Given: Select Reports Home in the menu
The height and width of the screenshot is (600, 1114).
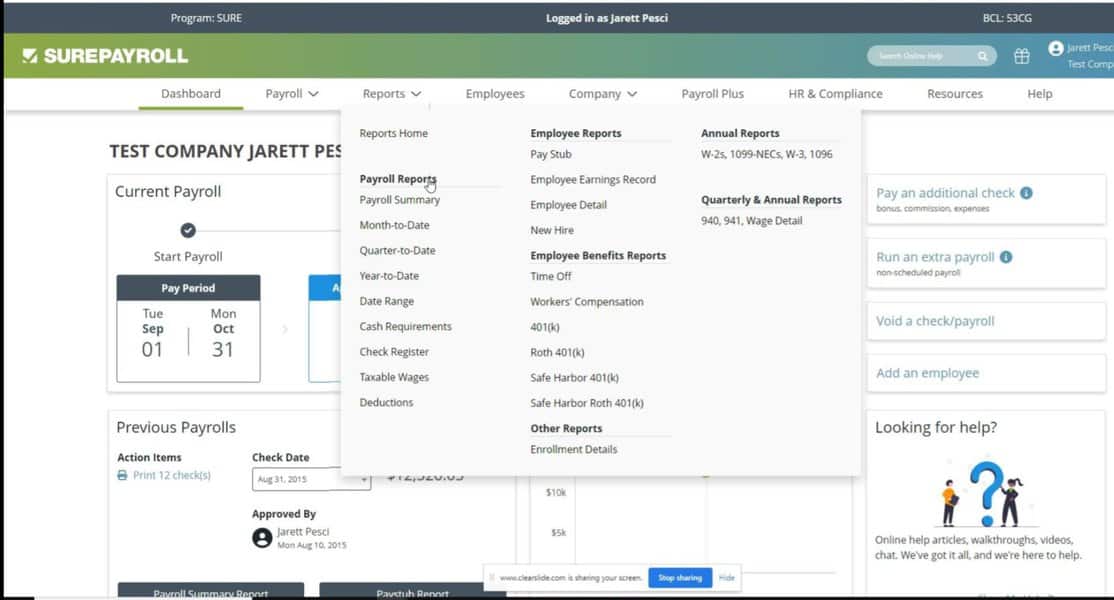Looking at the screenshot, I should click(394, 133).
